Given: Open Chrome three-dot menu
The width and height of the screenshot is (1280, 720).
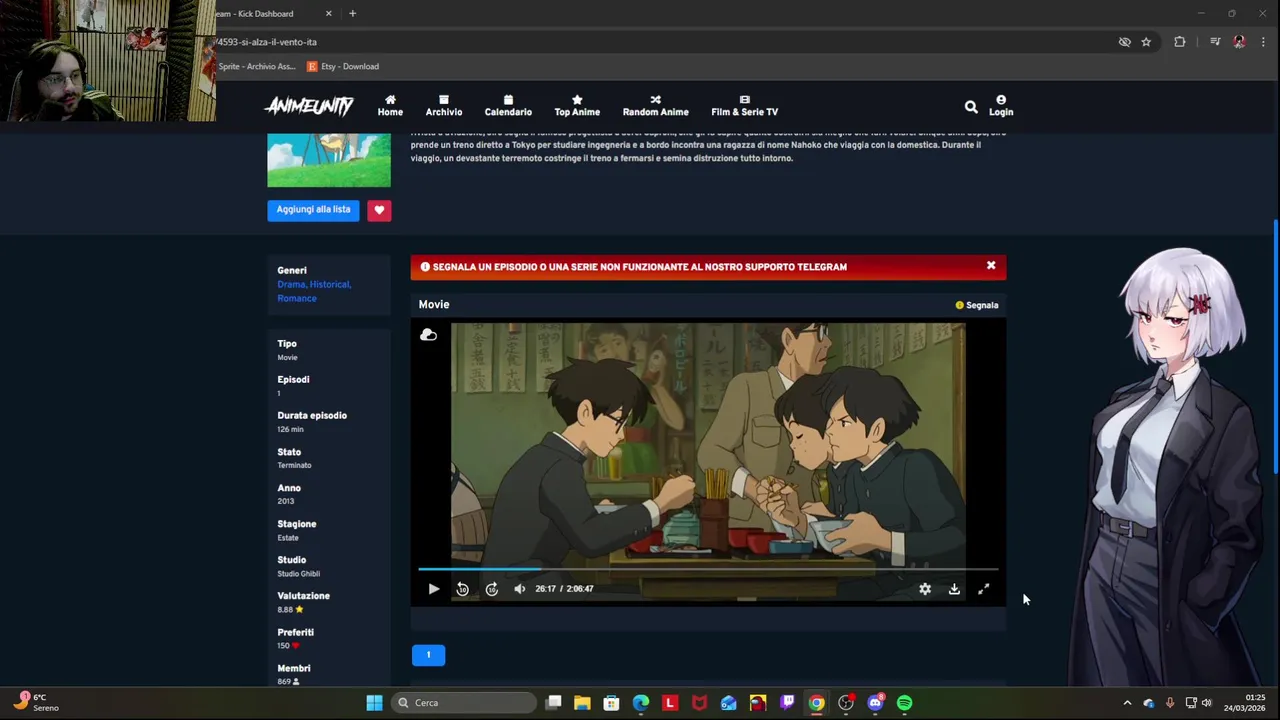Looking at the screenshot, I should click(x=1263, y=42).
